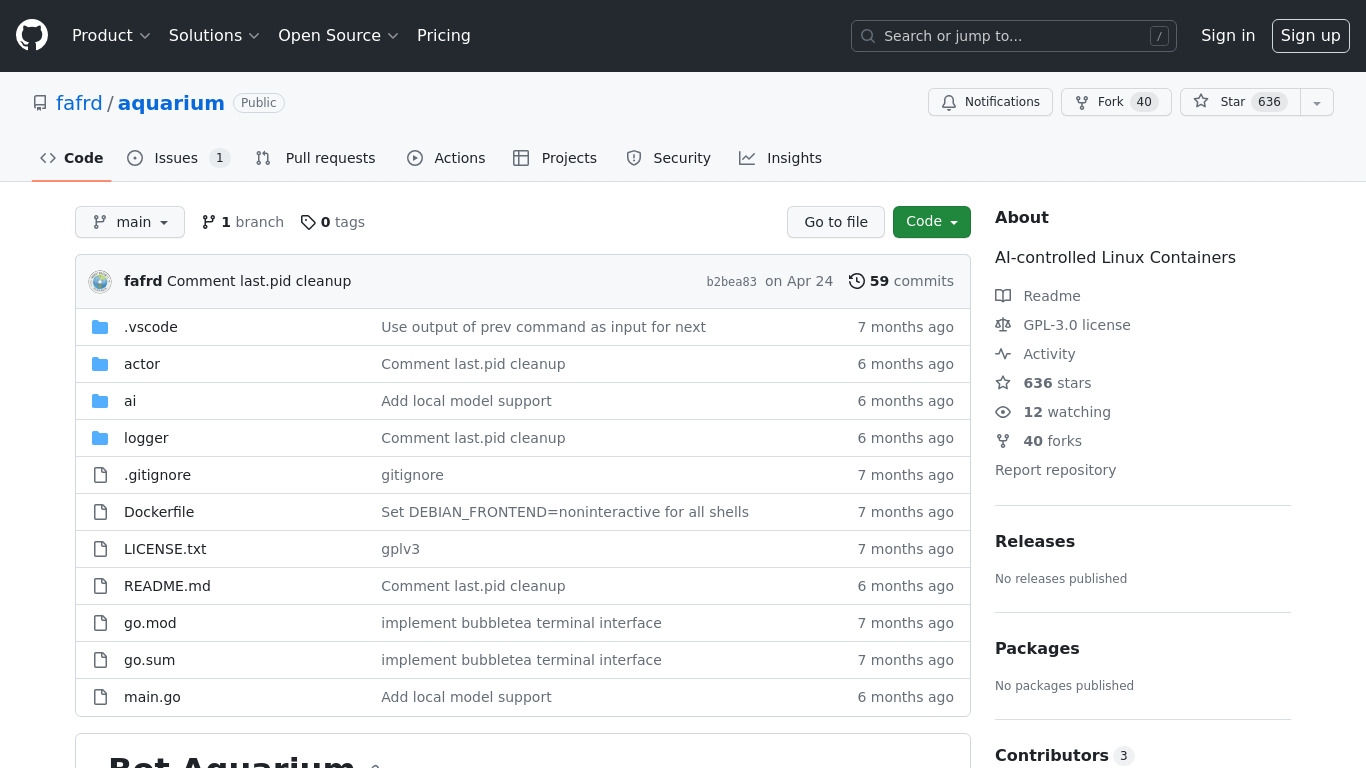Click the eye icon beside 12 watching
1366x768 pixels.
pos(1003,412)
